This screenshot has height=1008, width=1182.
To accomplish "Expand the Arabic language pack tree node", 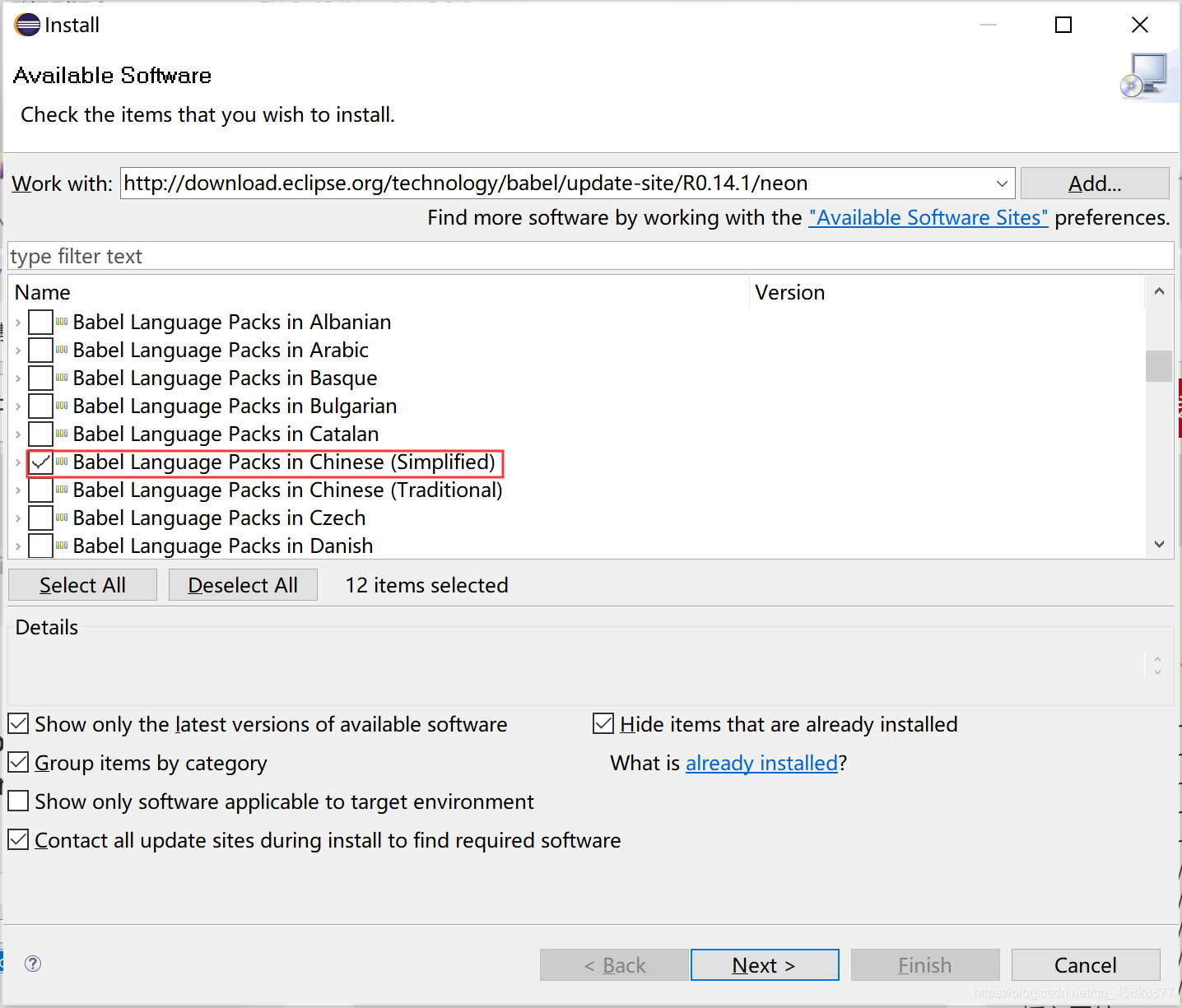I will [18, 351].
